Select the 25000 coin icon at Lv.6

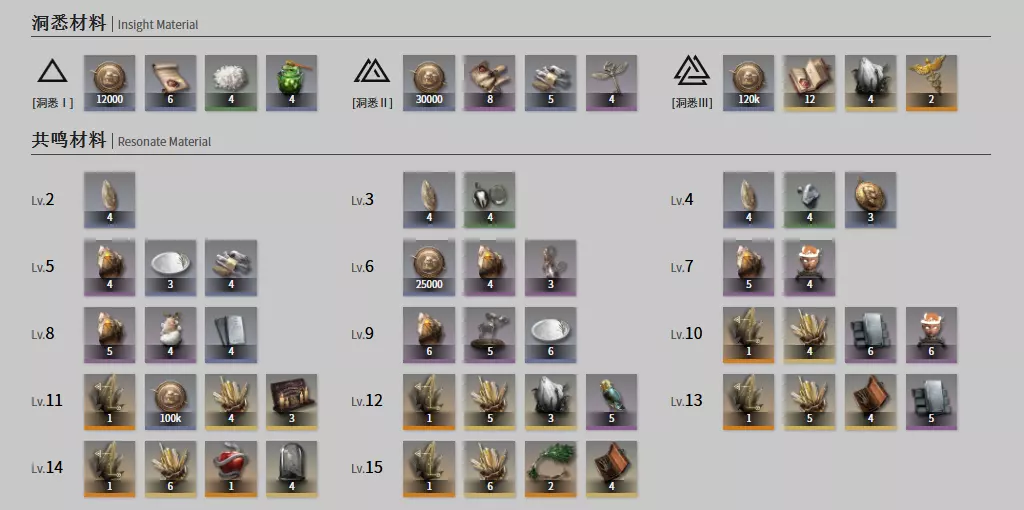point(428,267)
